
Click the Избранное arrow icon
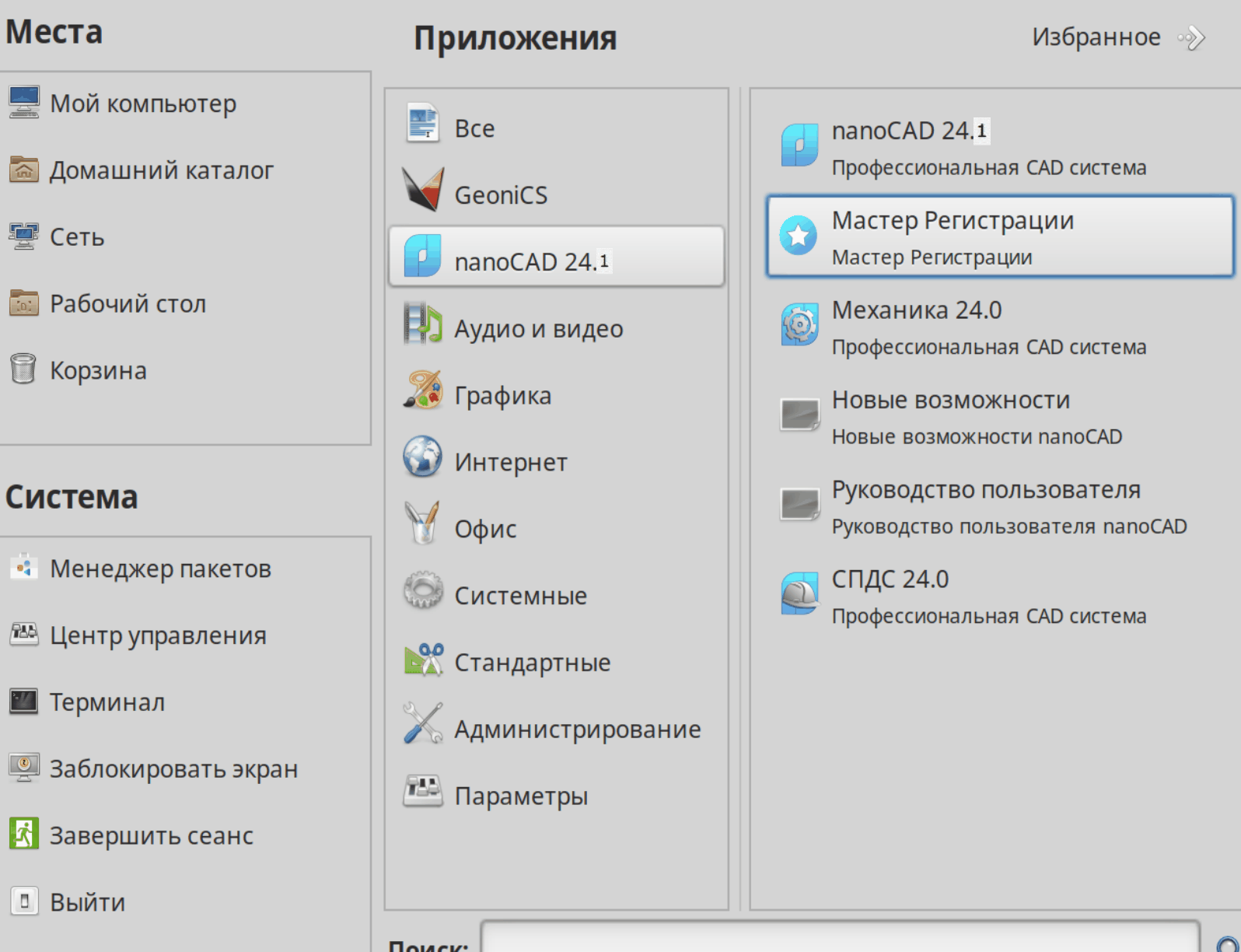pos(1191,37)
